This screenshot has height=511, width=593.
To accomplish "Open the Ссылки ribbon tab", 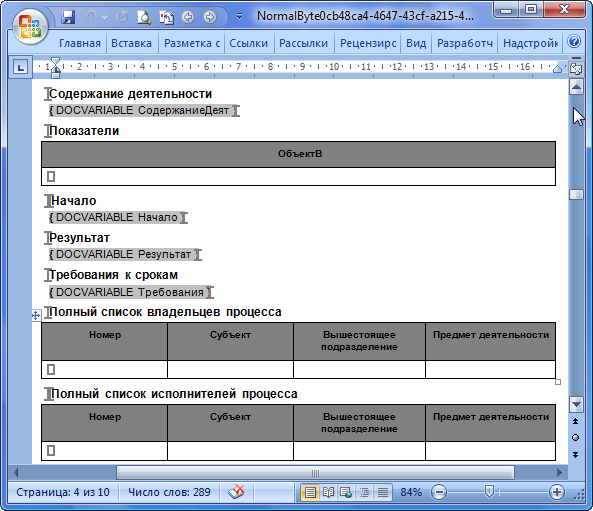I will [248, 43].
